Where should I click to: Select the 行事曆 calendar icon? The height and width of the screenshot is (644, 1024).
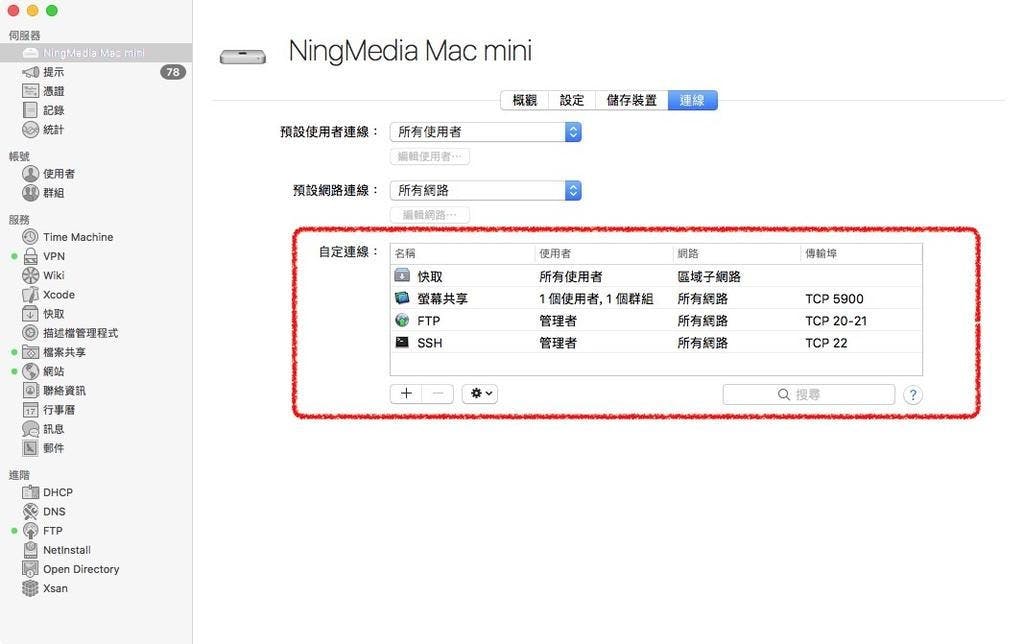(x=31, y=410)
